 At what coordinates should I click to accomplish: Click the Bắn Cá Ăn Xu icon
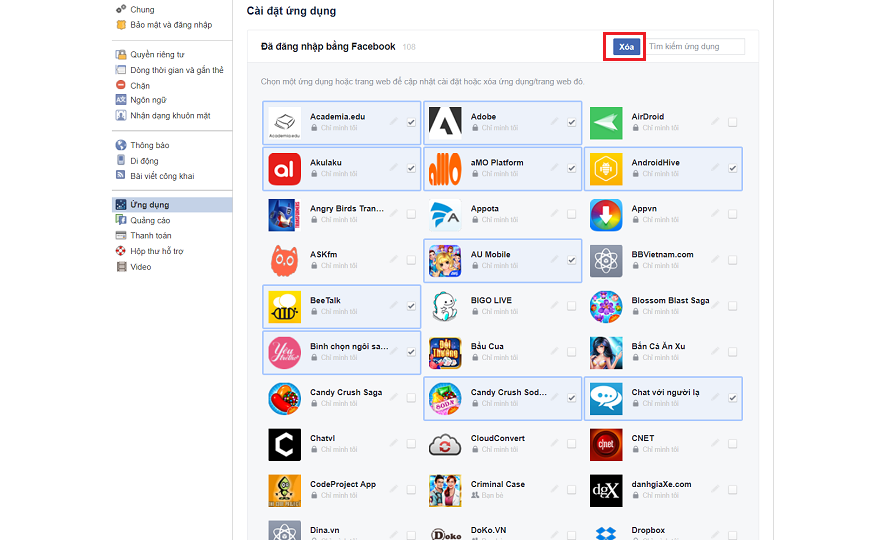(606, 352)
